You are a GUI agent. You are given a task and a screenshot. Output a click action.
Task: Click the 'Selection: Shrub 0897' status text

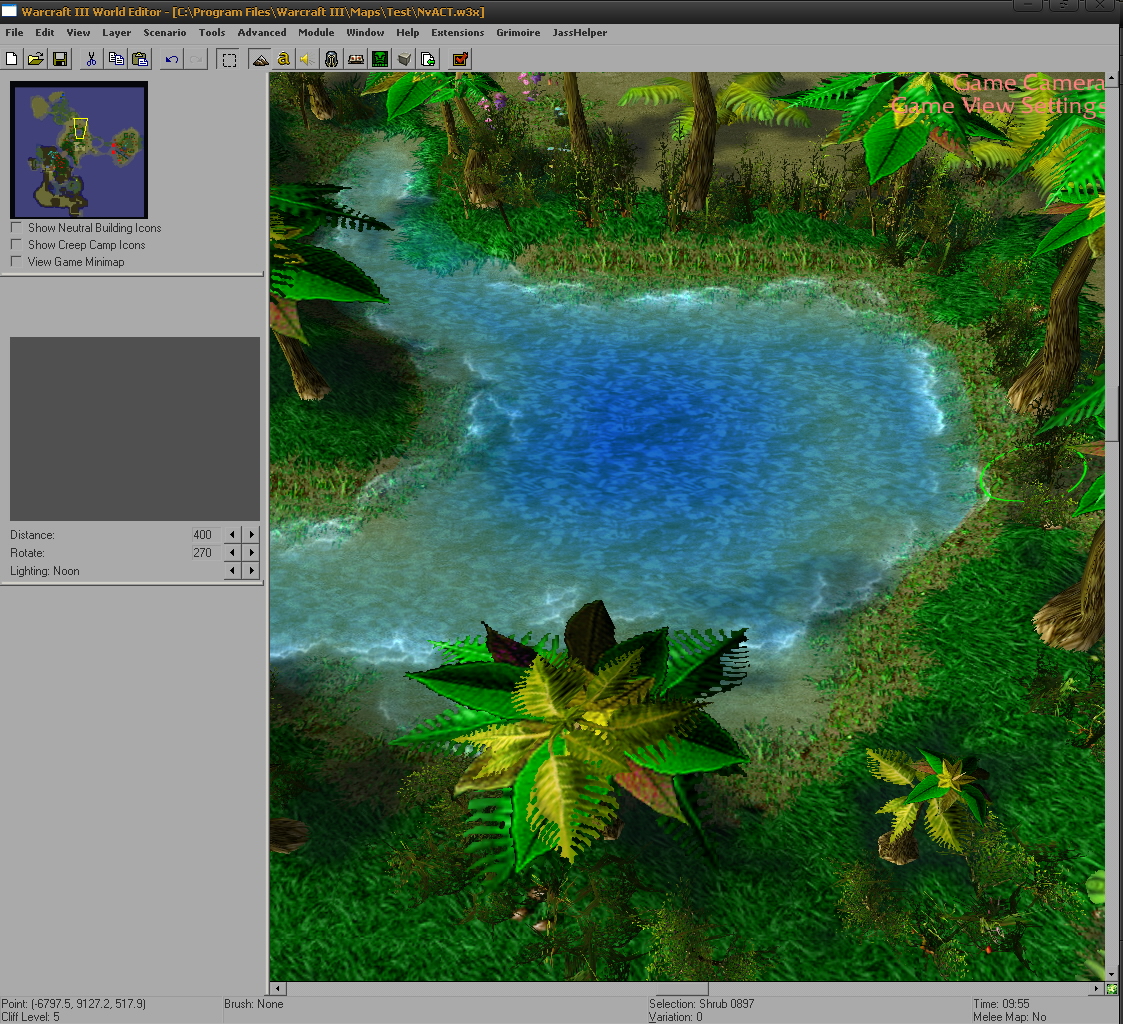pos(701,1004)
